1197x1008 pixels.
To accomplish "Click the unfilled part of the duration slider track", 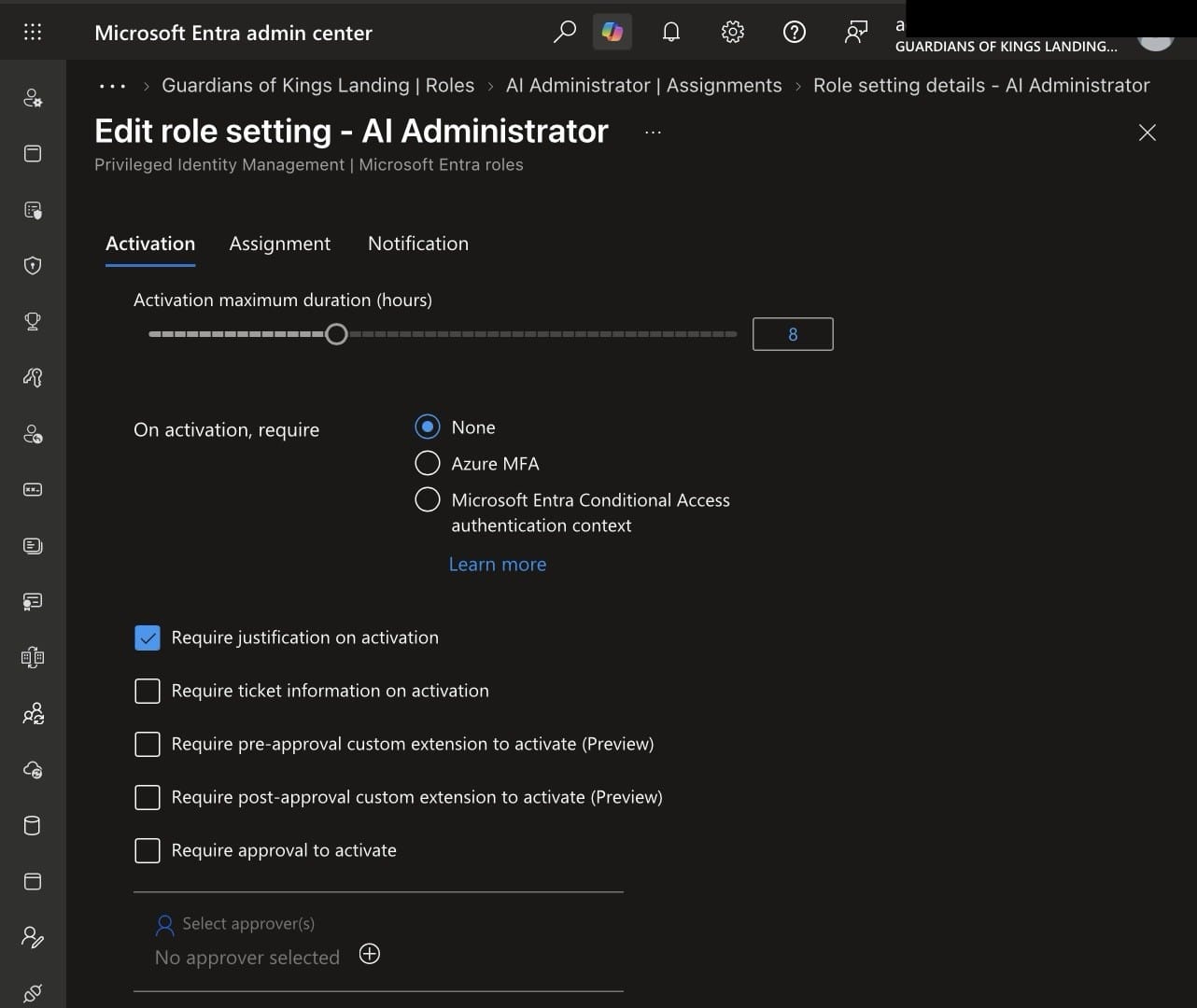I will (x=542, y=334).
